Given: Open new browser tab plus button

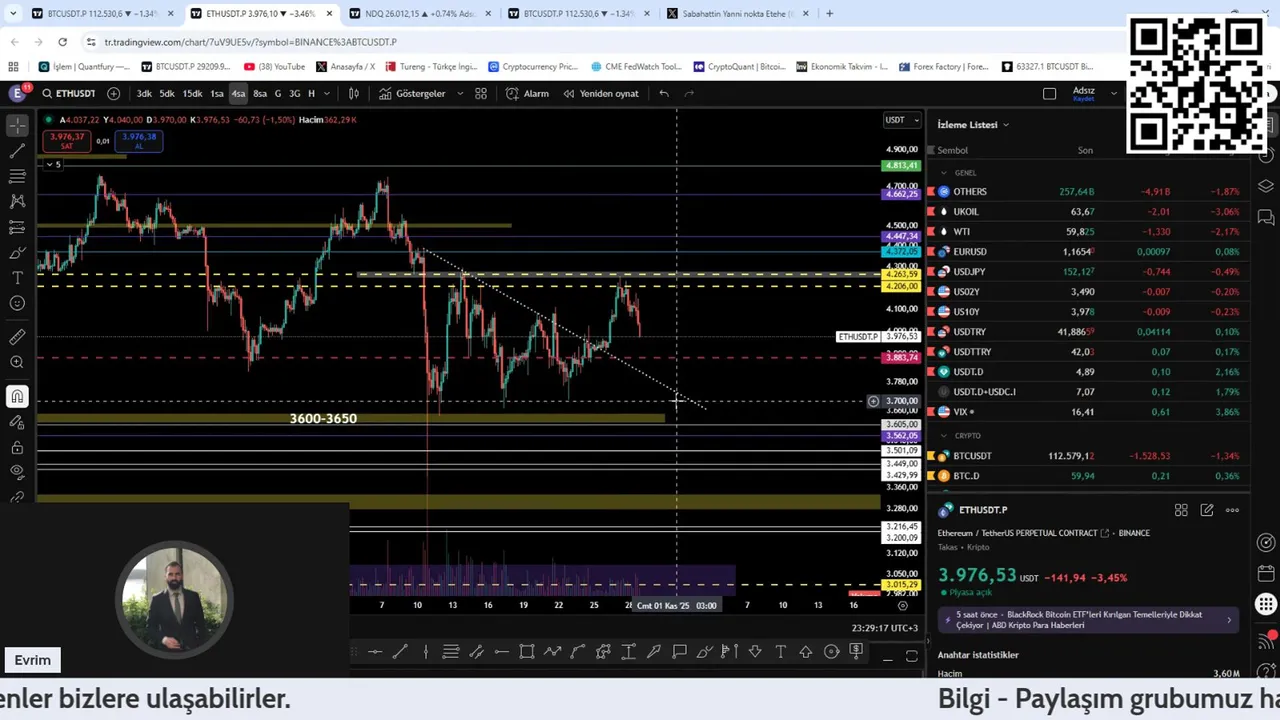Looking at the screenshot, I should (x=829, y=14).
